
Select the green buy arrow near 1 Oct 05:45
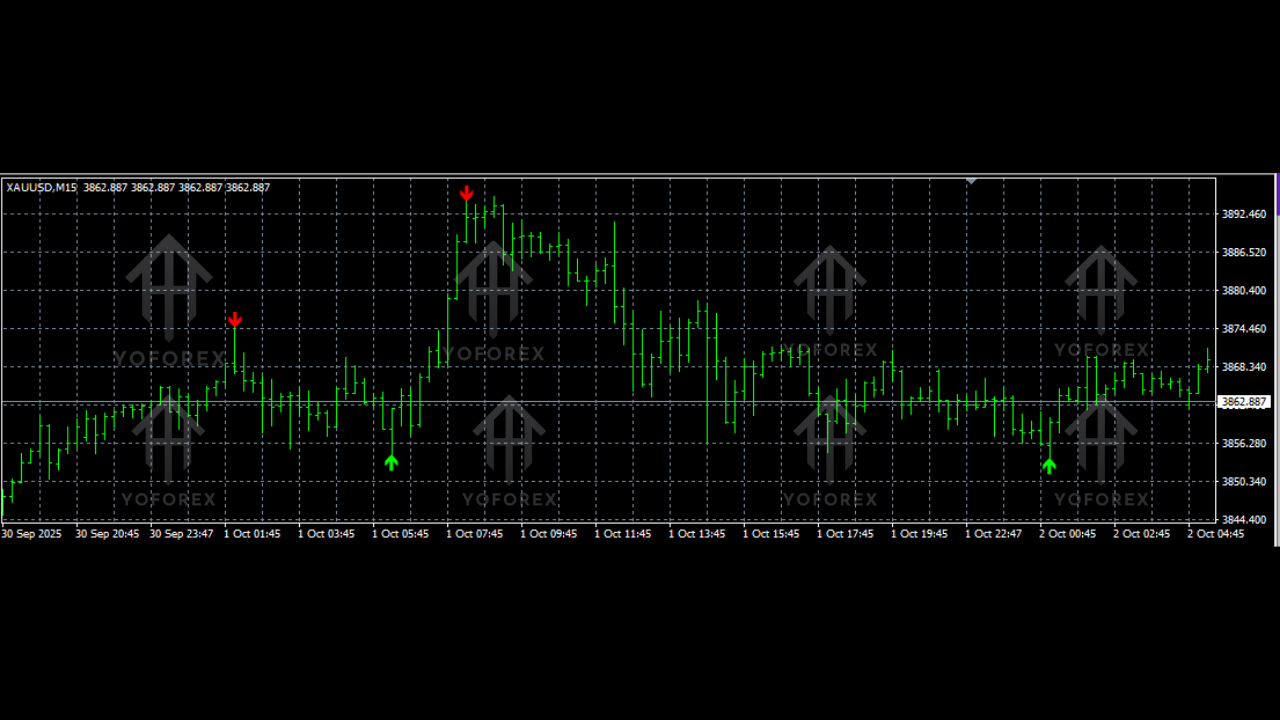(x=391, y=462)
